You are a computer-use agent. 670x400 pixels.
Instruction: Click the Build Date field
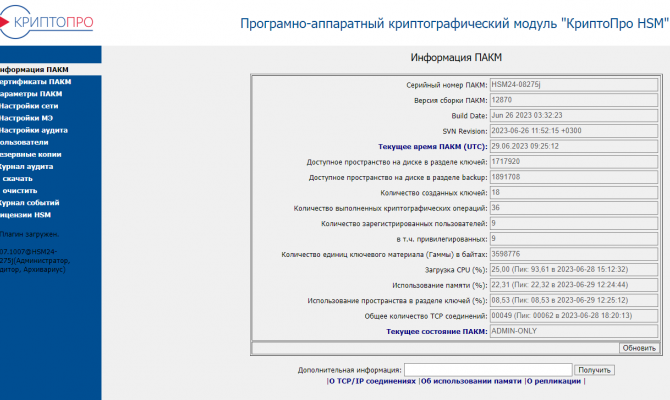pyautogui.click(x=574, y=115)
